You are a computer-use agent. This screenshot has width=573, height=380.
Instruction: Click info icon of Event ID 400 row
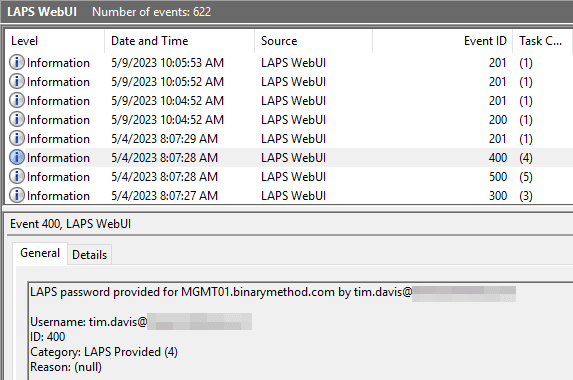[17, 157]
